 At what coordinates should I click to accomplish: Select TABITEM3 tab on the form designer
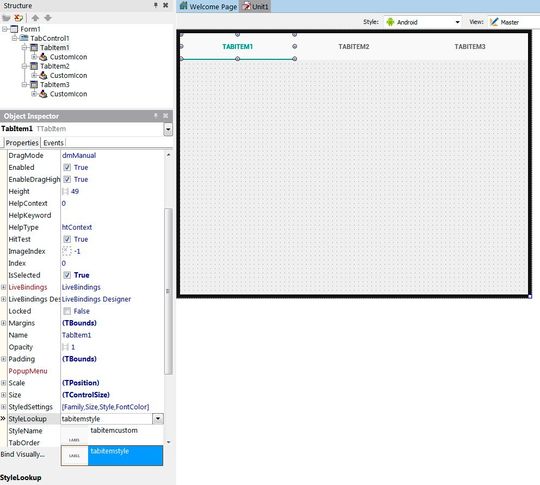pyautogui.click(x=470, y=47)
